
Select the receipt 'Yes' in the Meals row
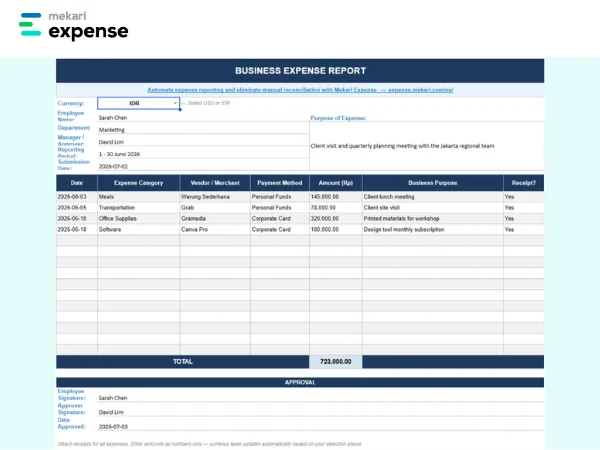click(x=523, y=197)
